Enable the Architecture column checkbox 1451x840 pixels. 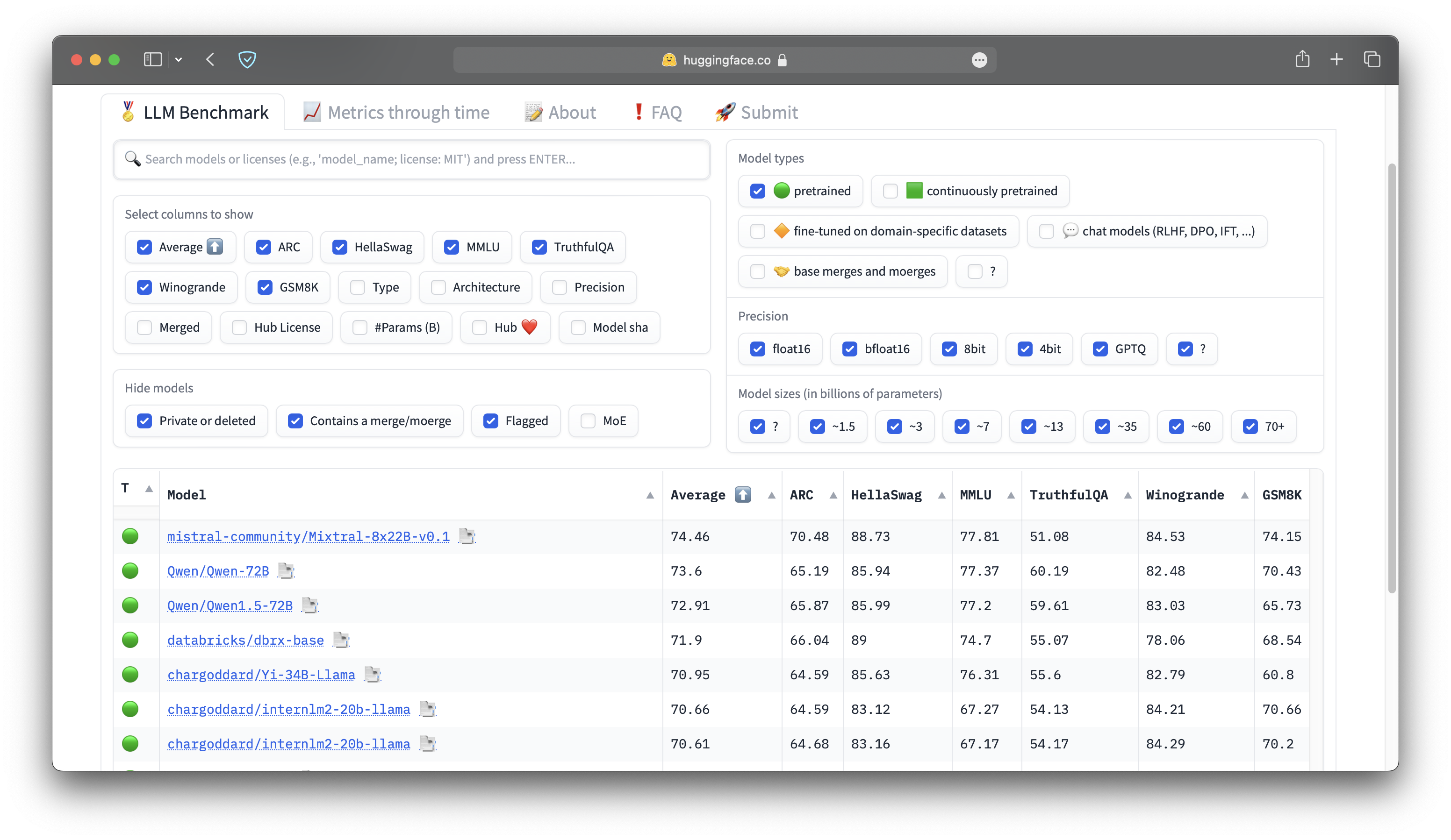click(x=438, y=287)
